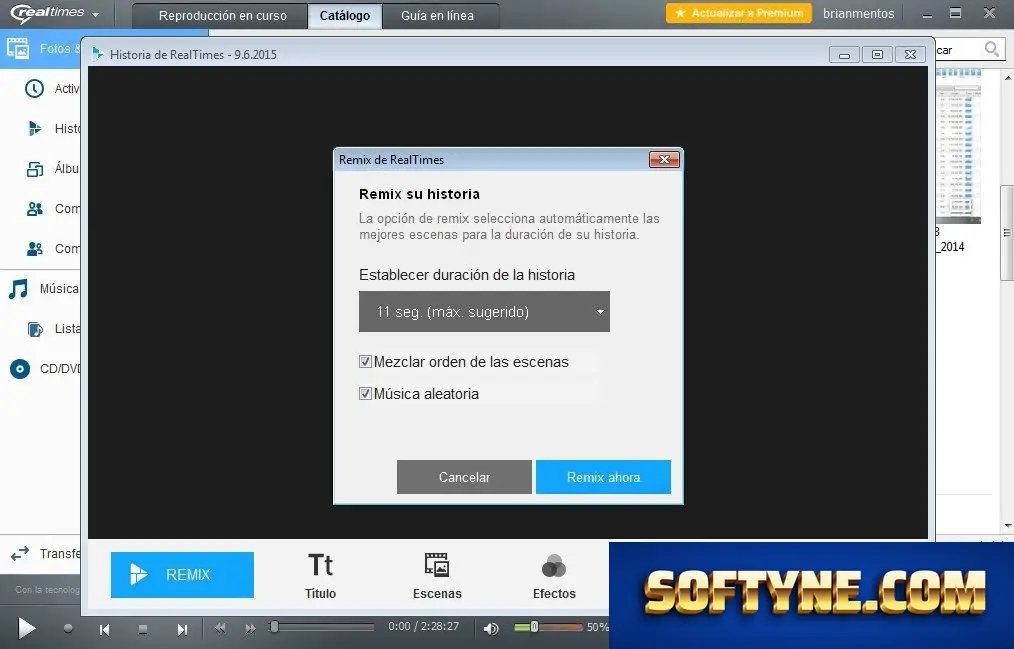Viewport: 1014px width, 649px height.
Task: Click Cancelar in remix dialog
Action: coord(464,477)
